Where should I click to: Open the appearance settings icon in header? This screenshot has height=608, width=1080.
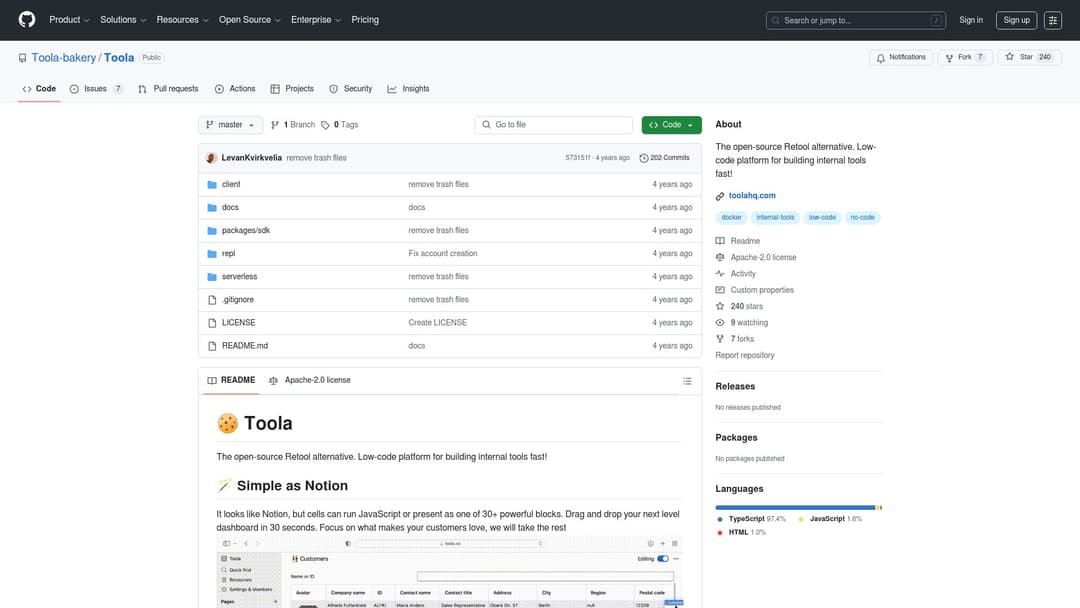[1052, 21]
